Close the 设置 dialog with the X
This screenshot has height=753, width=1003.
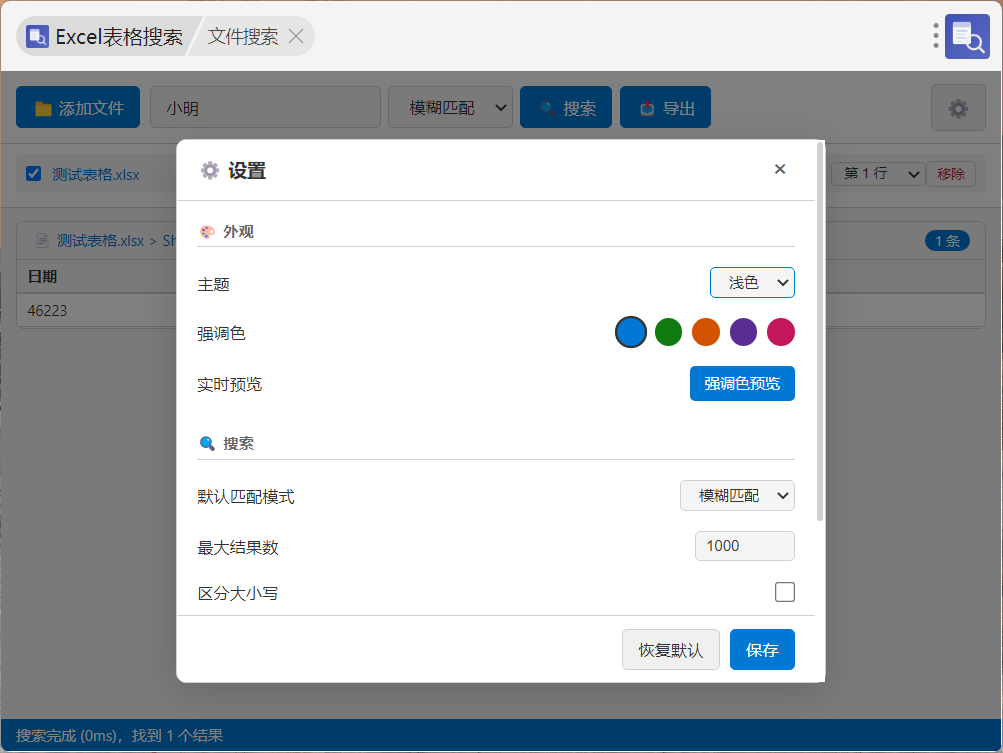click(x=780, y=169)
